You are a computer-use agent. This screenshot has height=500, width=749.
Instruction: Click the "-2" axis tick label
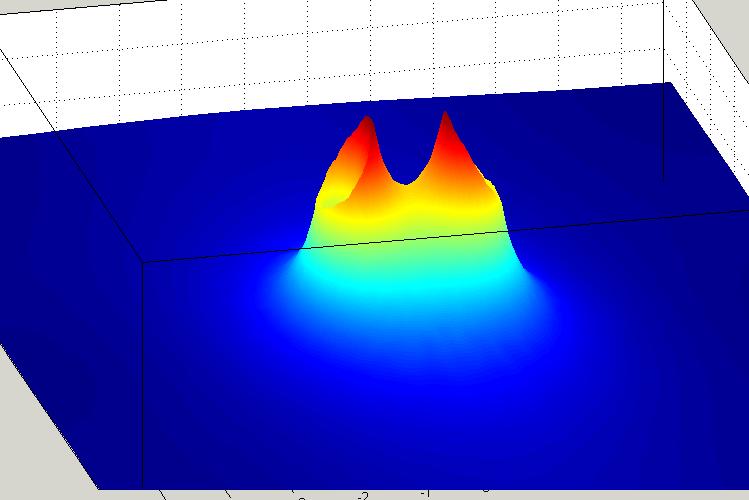(x=364, y=496)
